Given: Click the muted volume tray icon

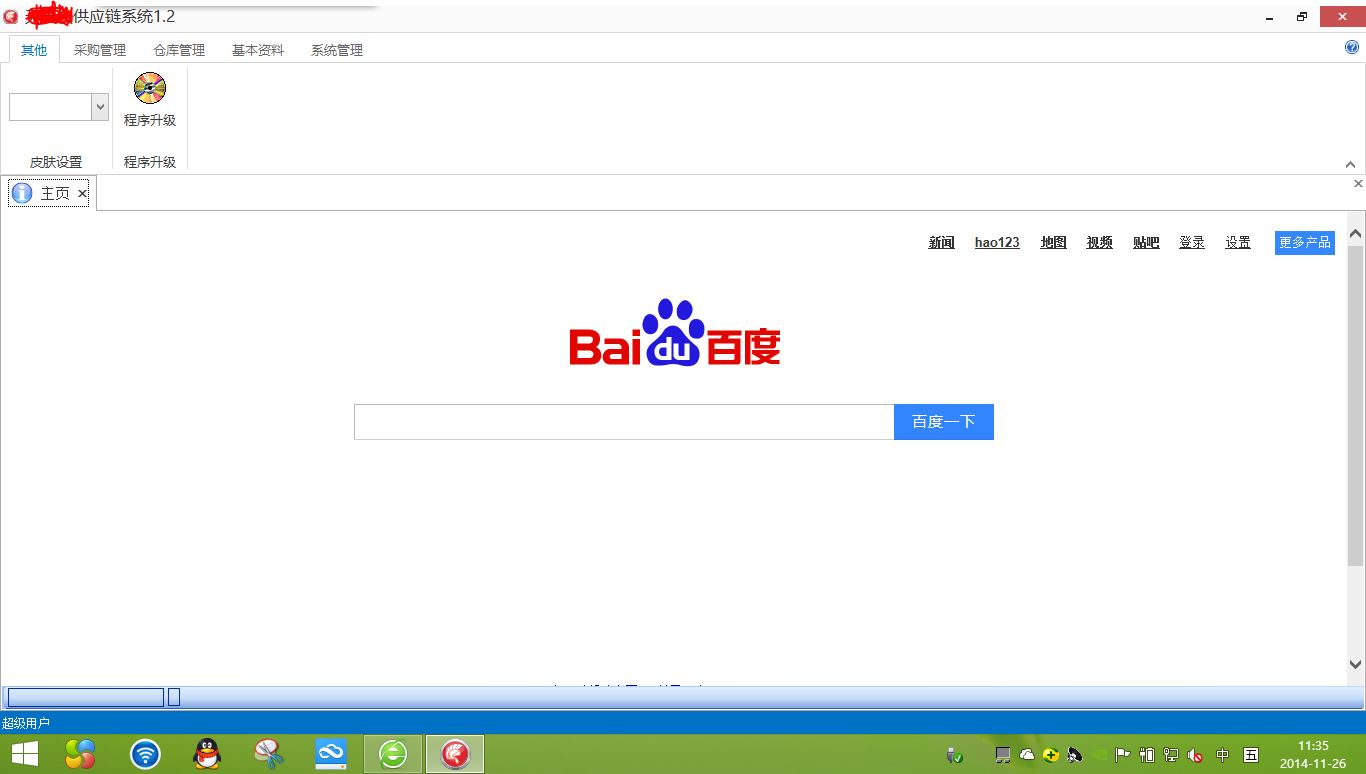Looking at the screenshot, I should pyautogui.click(x=1195, y=755).
